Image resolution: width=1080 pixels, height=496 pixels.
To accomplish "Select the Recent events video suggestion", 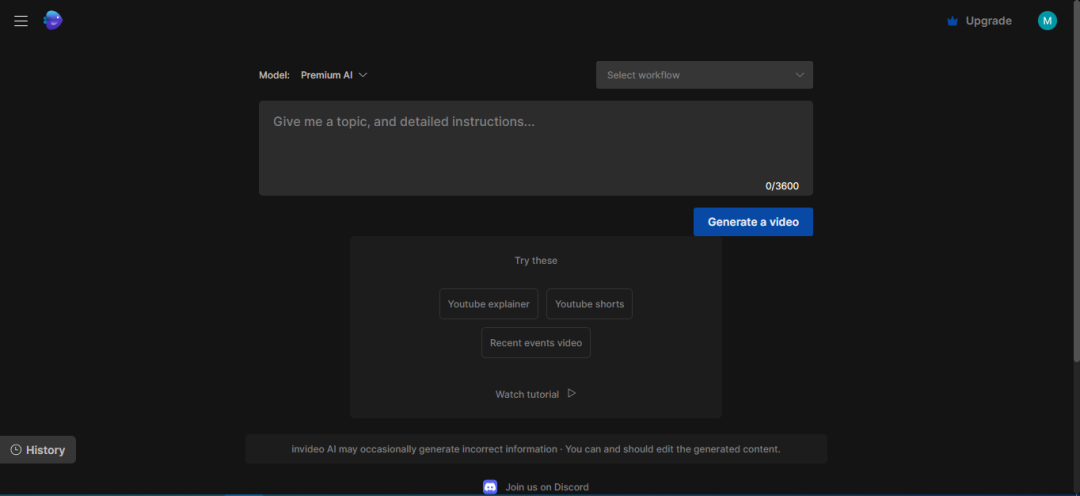I will coord(536,343).
